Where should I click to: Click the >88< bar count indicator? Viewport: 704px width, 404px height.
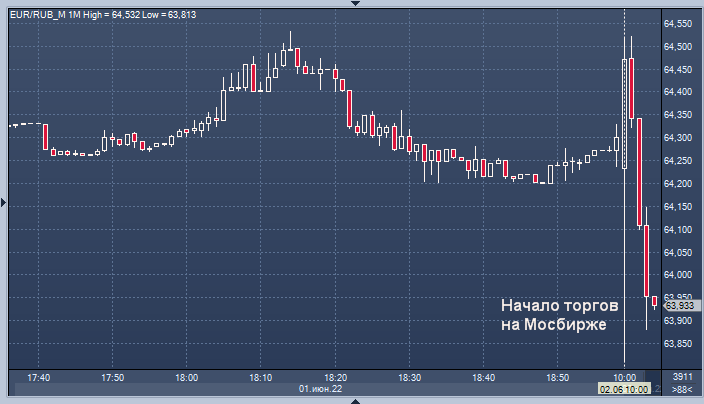[x=679, y=388]
